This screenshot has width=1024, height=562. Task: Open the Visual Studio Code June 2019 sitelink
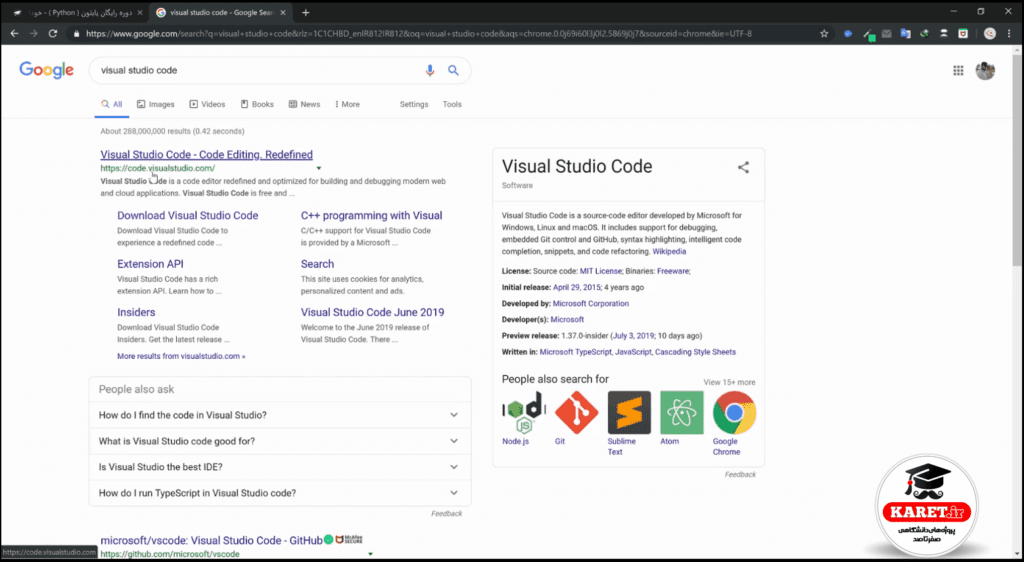(x=372, y=312)
